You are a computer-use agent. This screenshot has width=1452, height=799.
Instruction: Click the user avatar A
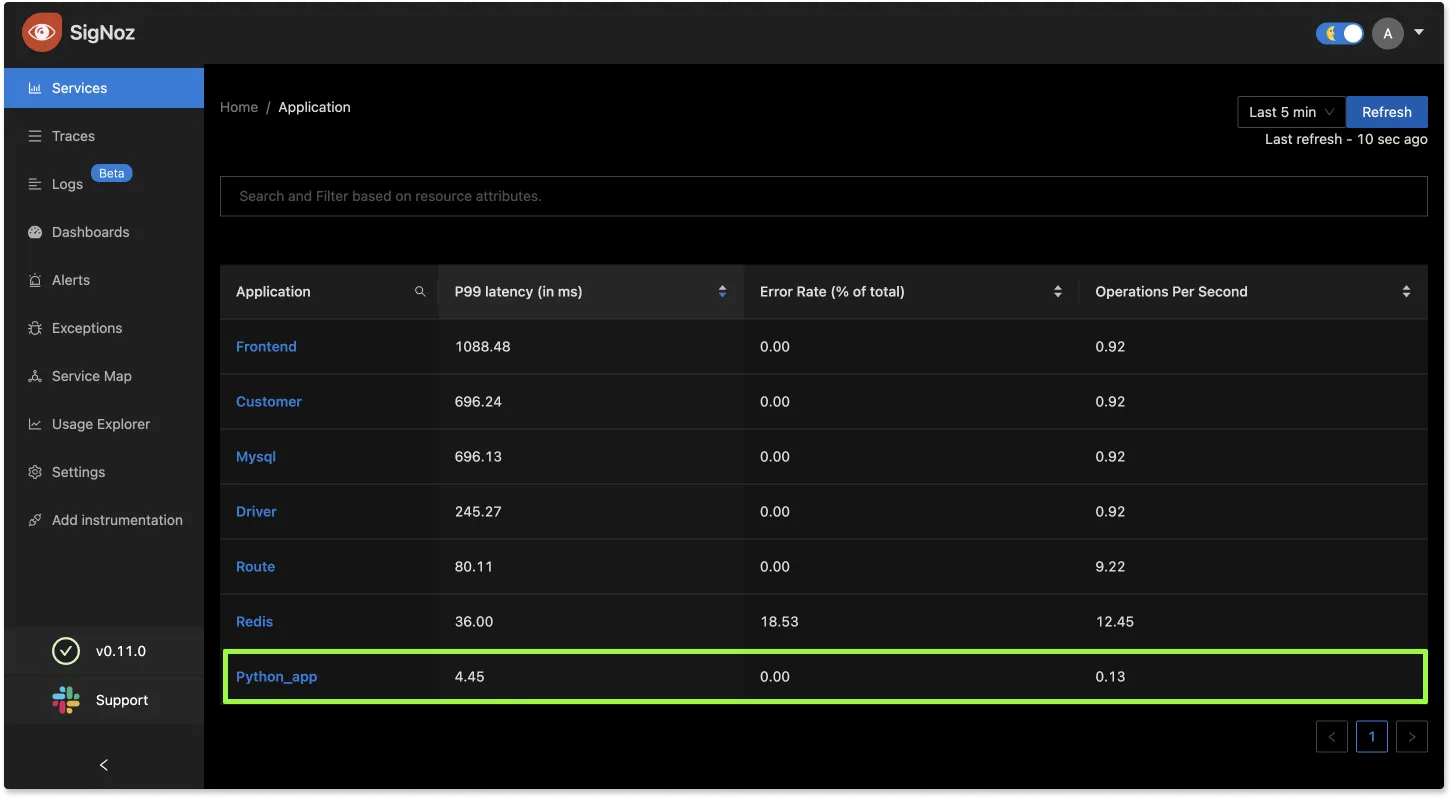(x=1387, y=33)
